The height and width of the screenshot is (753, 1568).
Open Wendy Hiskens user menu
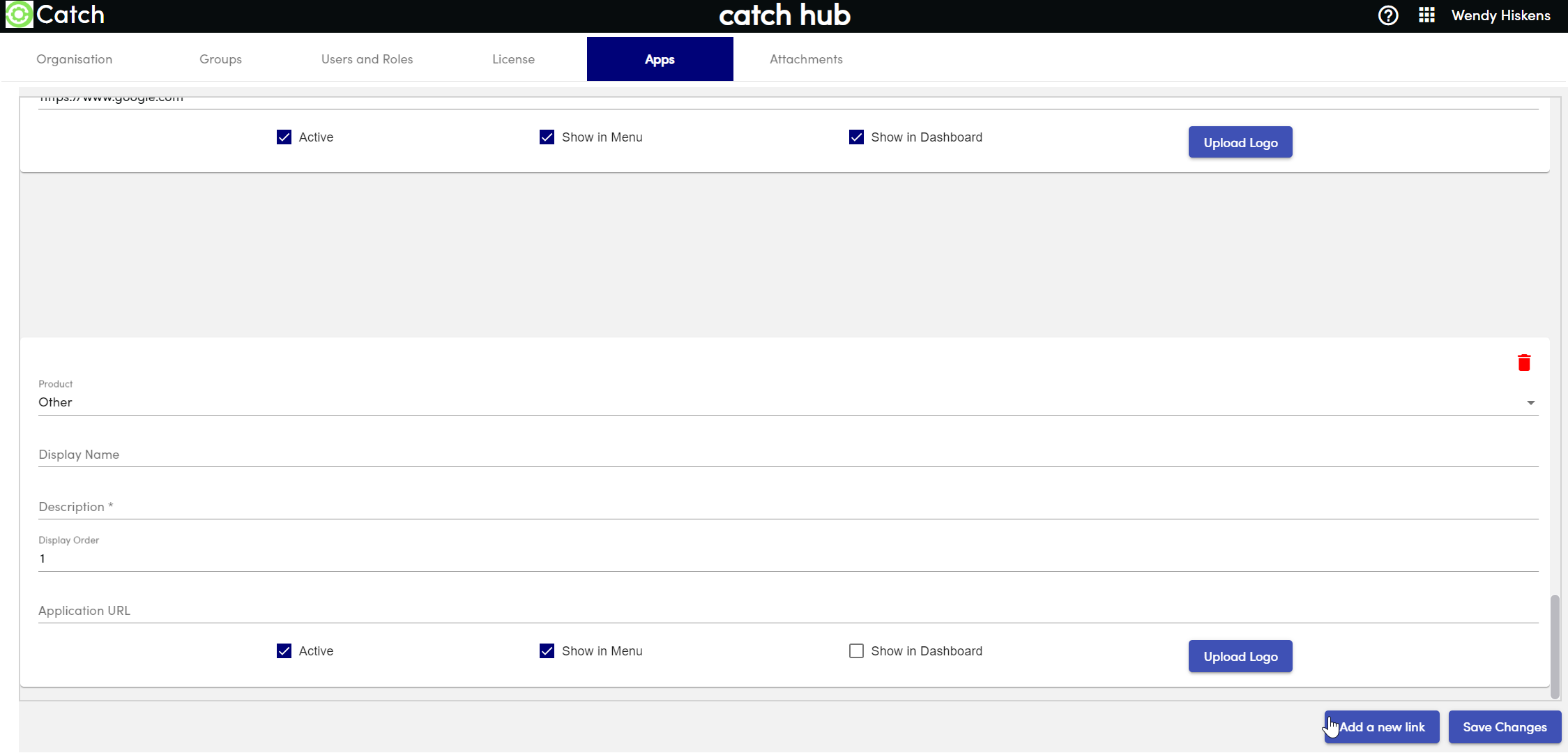(x=1500, y=15)
